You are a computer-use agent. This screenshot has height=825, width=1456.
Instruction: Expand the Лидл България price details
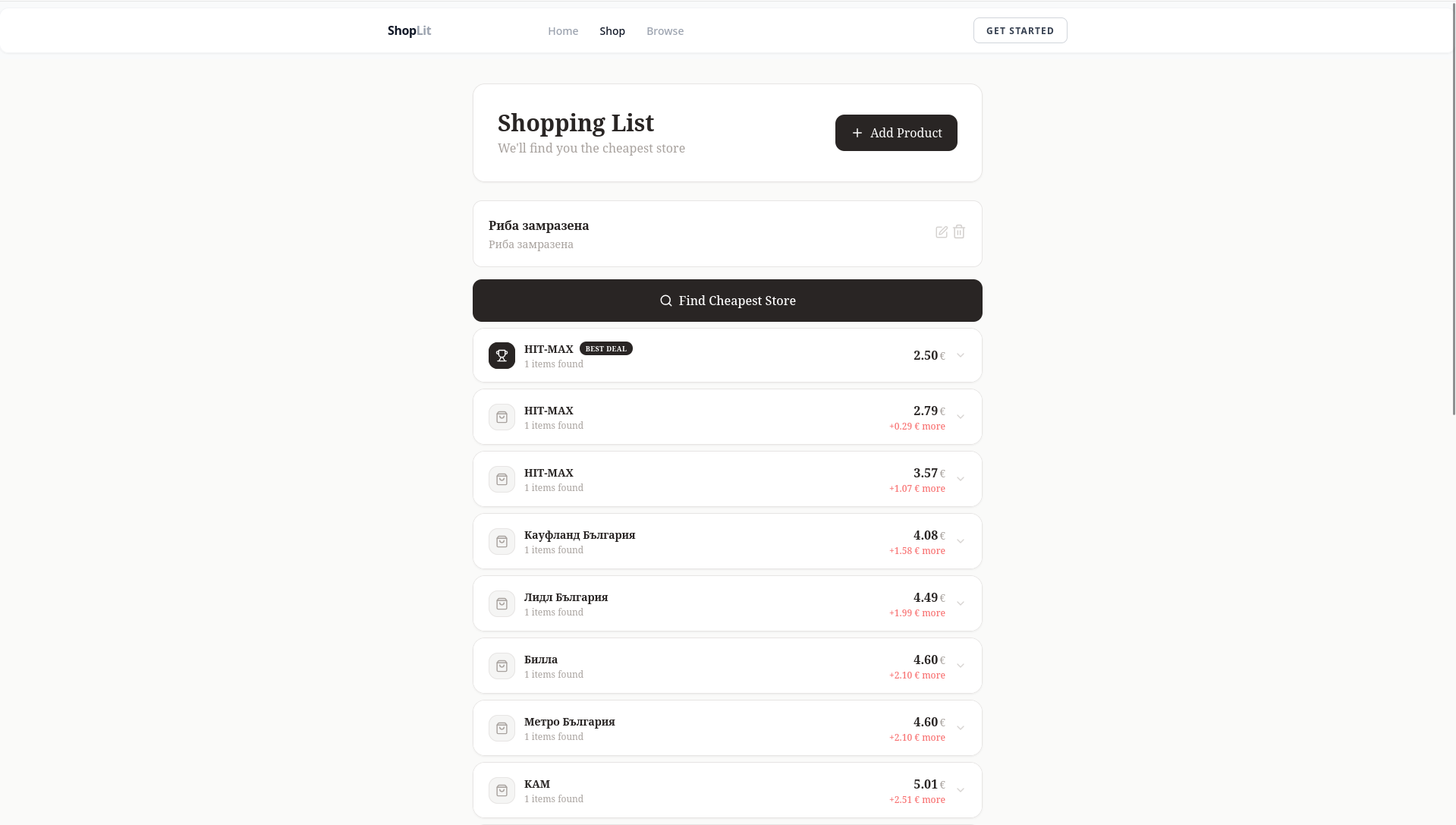(x=961, y=603)
